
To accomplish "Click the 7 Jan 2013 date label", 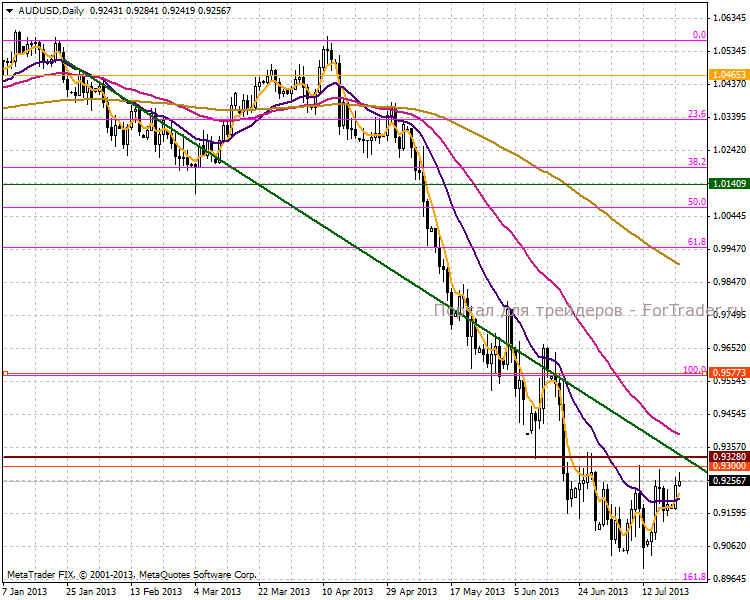I will click(25, 591).
